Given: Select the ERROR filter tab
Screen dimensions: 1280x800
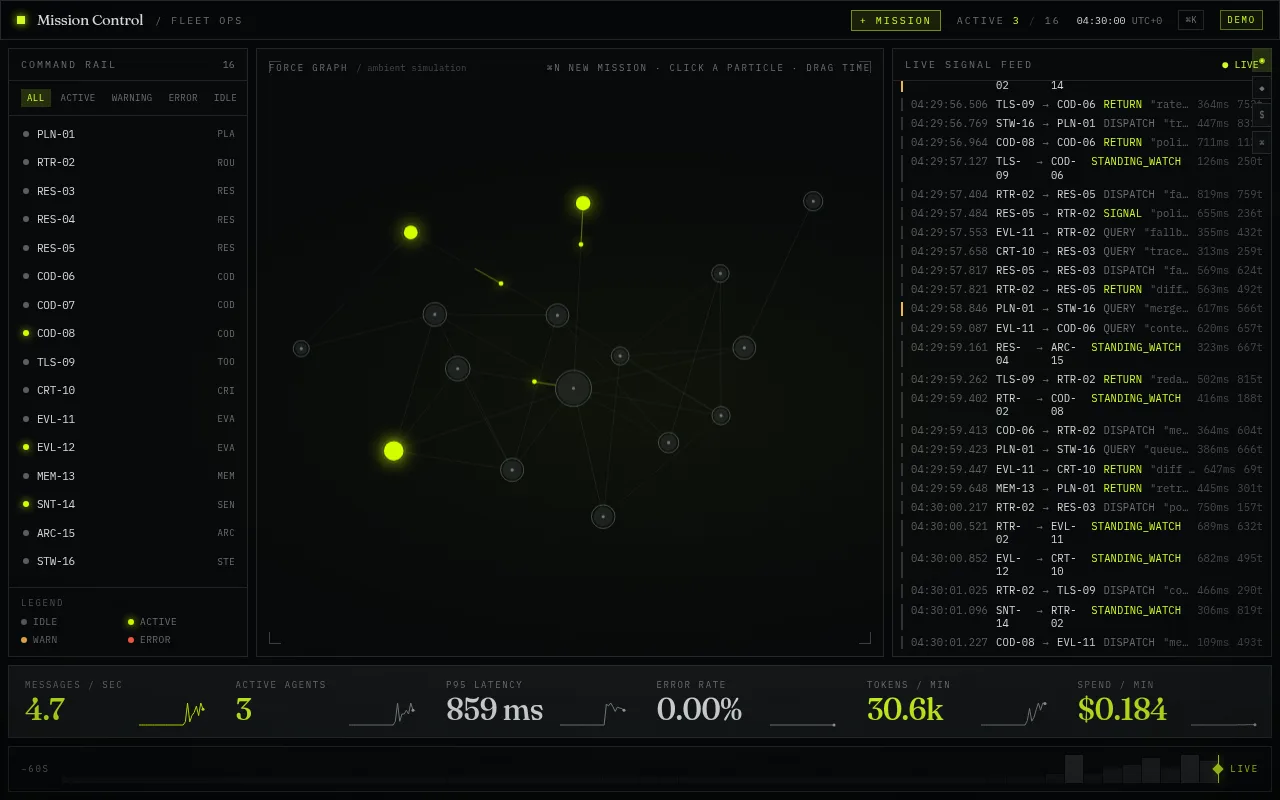Looking at the screenshot, I should pyautogui.click(x=183, y=98).
